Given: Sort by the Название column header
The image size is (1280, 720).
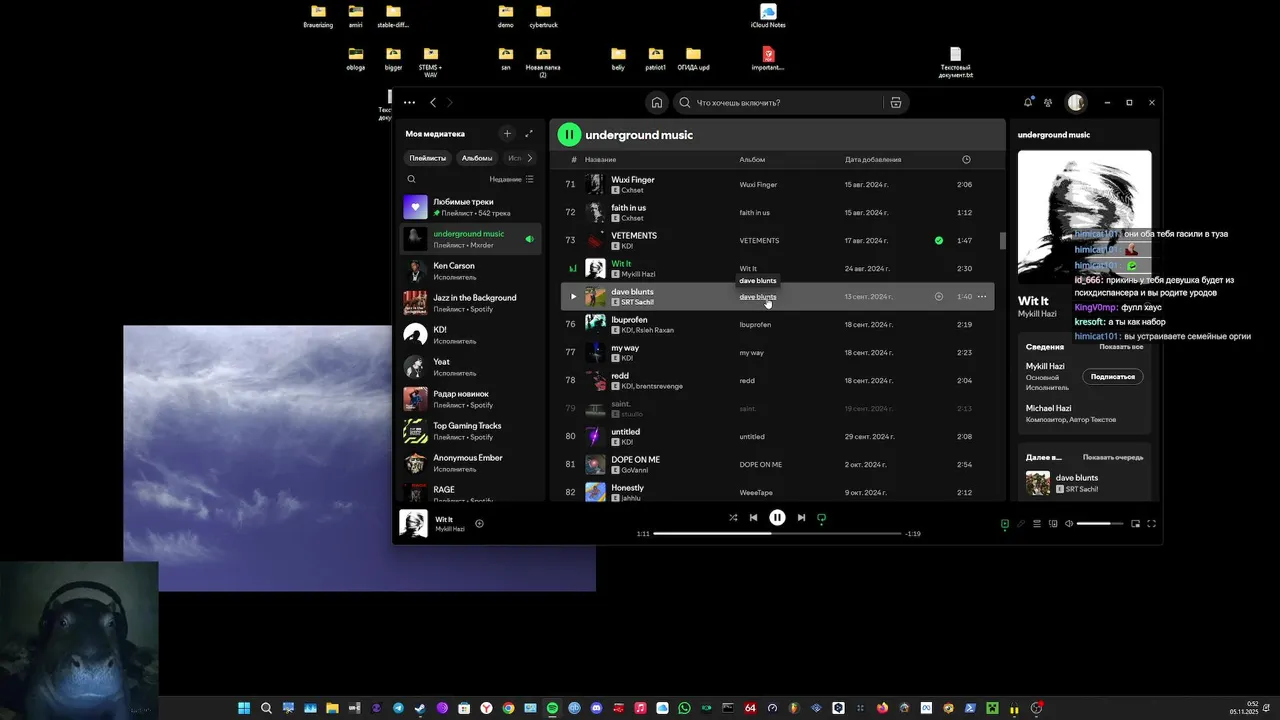Looking at the screenshot, I should click(601, 159).
